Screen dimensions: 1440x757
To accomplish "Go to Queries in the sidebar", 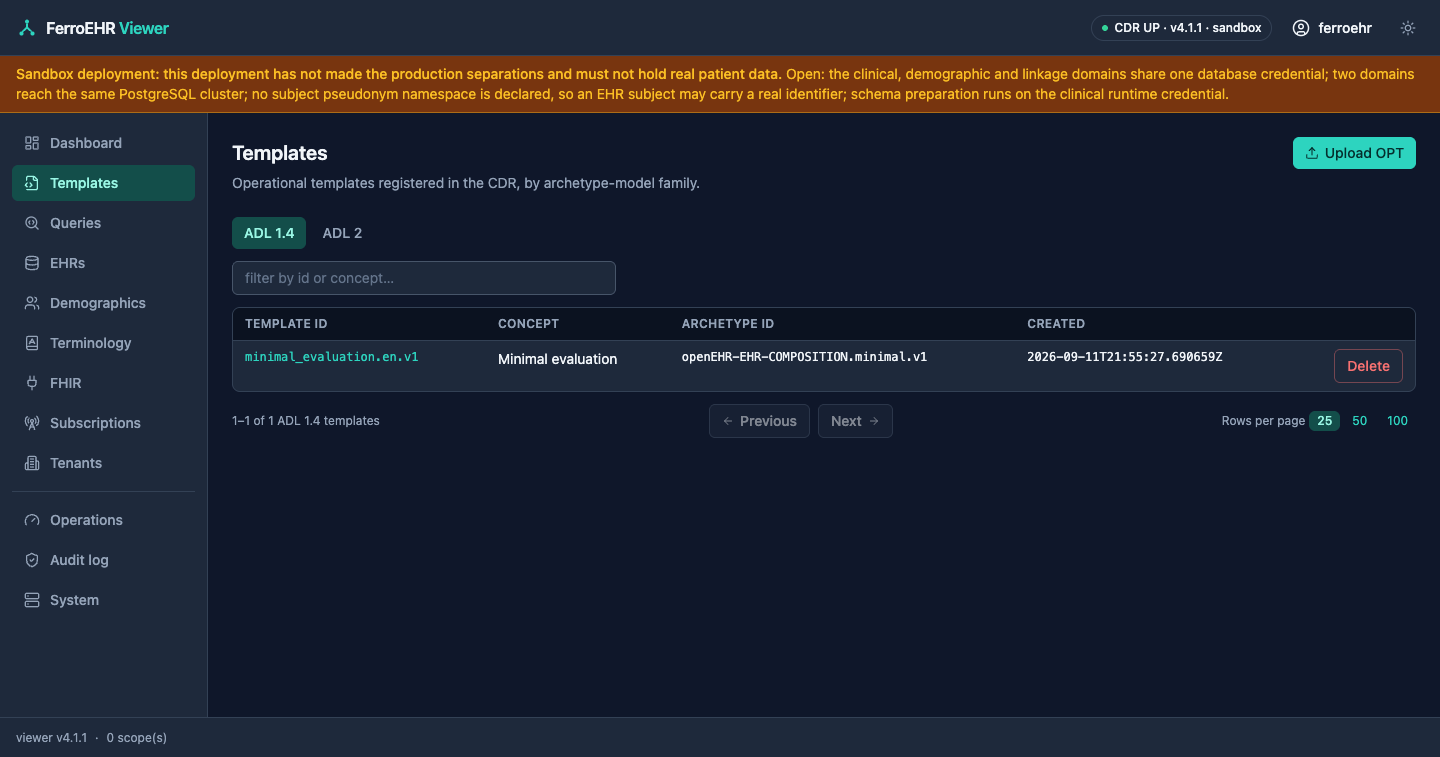I will coord(103,223).
